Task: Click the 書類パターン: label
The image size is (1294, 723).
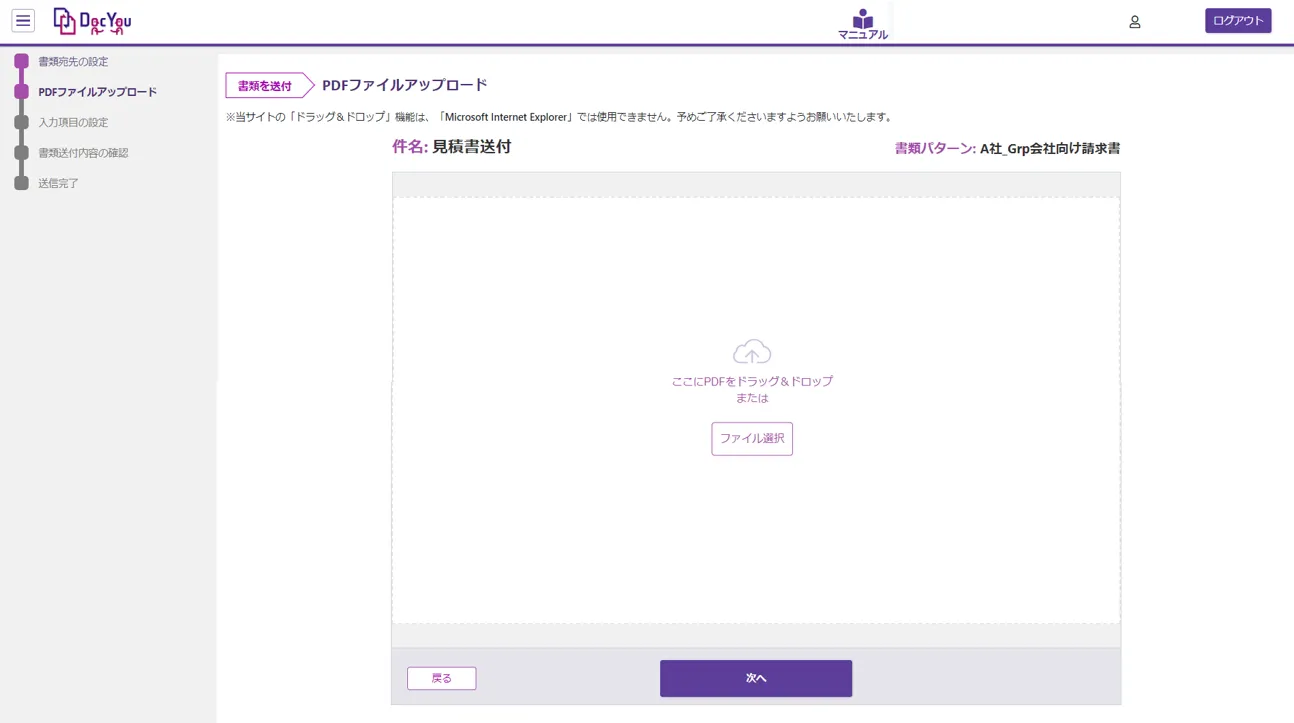Action: (x=935, y=149)
